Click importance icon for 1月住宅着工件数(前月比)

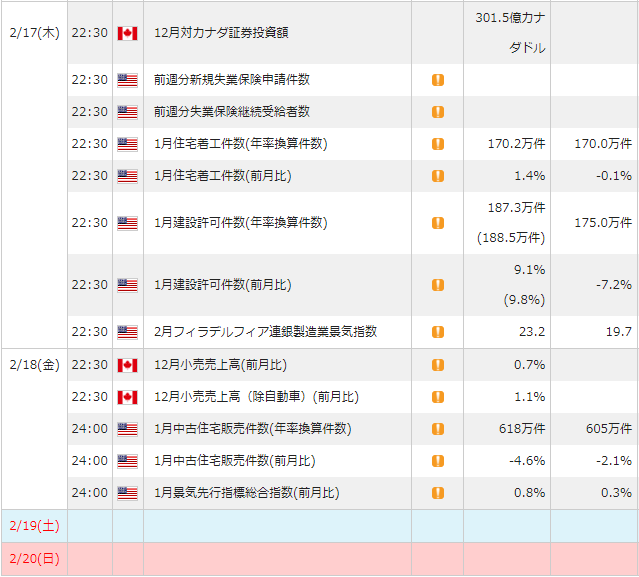click(438, 176)
